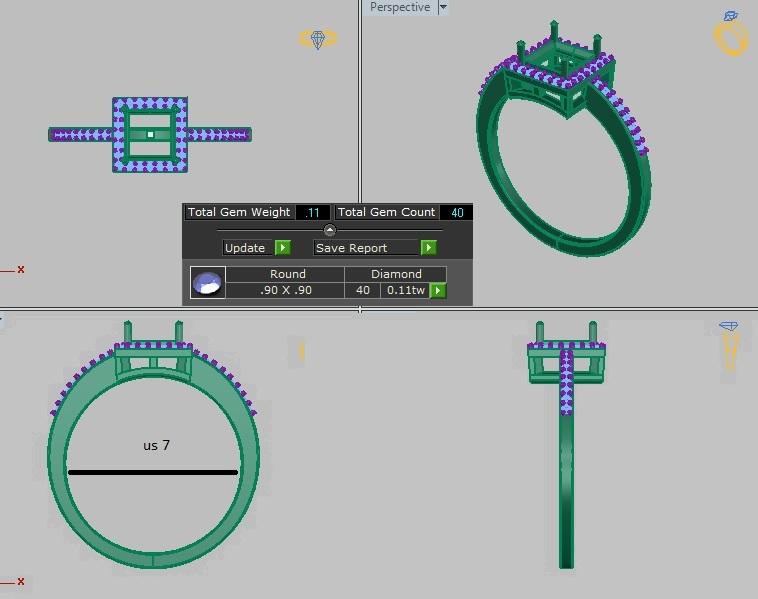758x599 pixels.
Task: Select the ring model in the perspective view
Action: point(563,139)
